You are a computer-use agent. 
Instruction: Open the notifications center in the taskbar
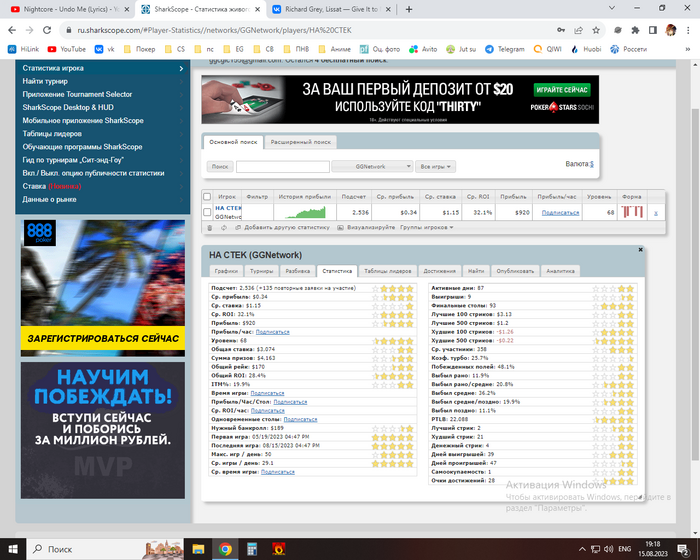coord(683,549)
